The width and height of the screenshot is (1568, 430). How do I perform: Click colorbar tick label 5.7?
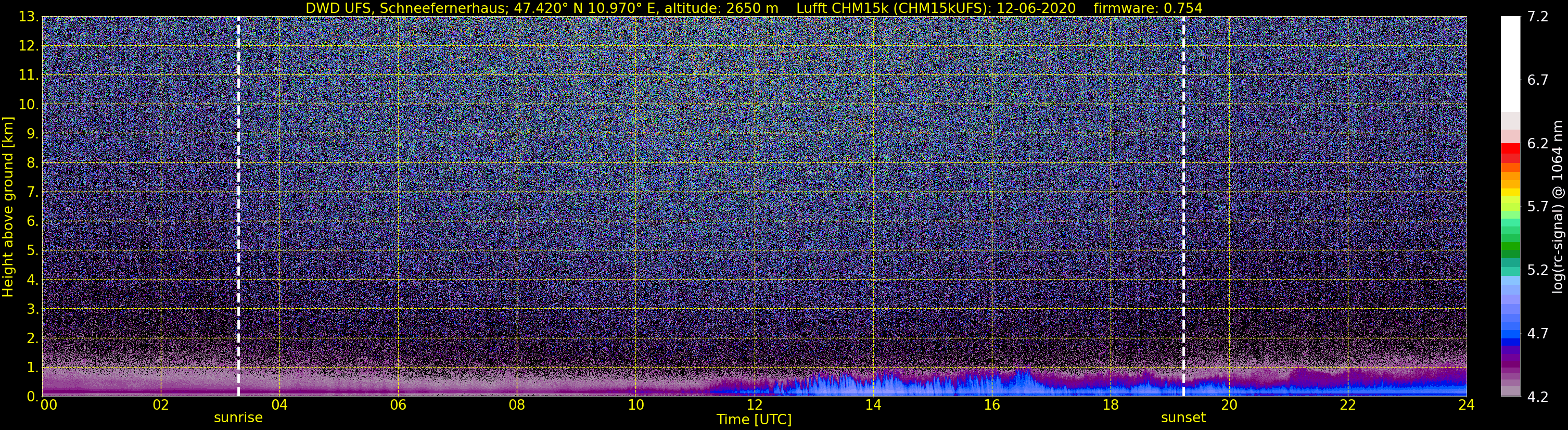point(1538,207)
